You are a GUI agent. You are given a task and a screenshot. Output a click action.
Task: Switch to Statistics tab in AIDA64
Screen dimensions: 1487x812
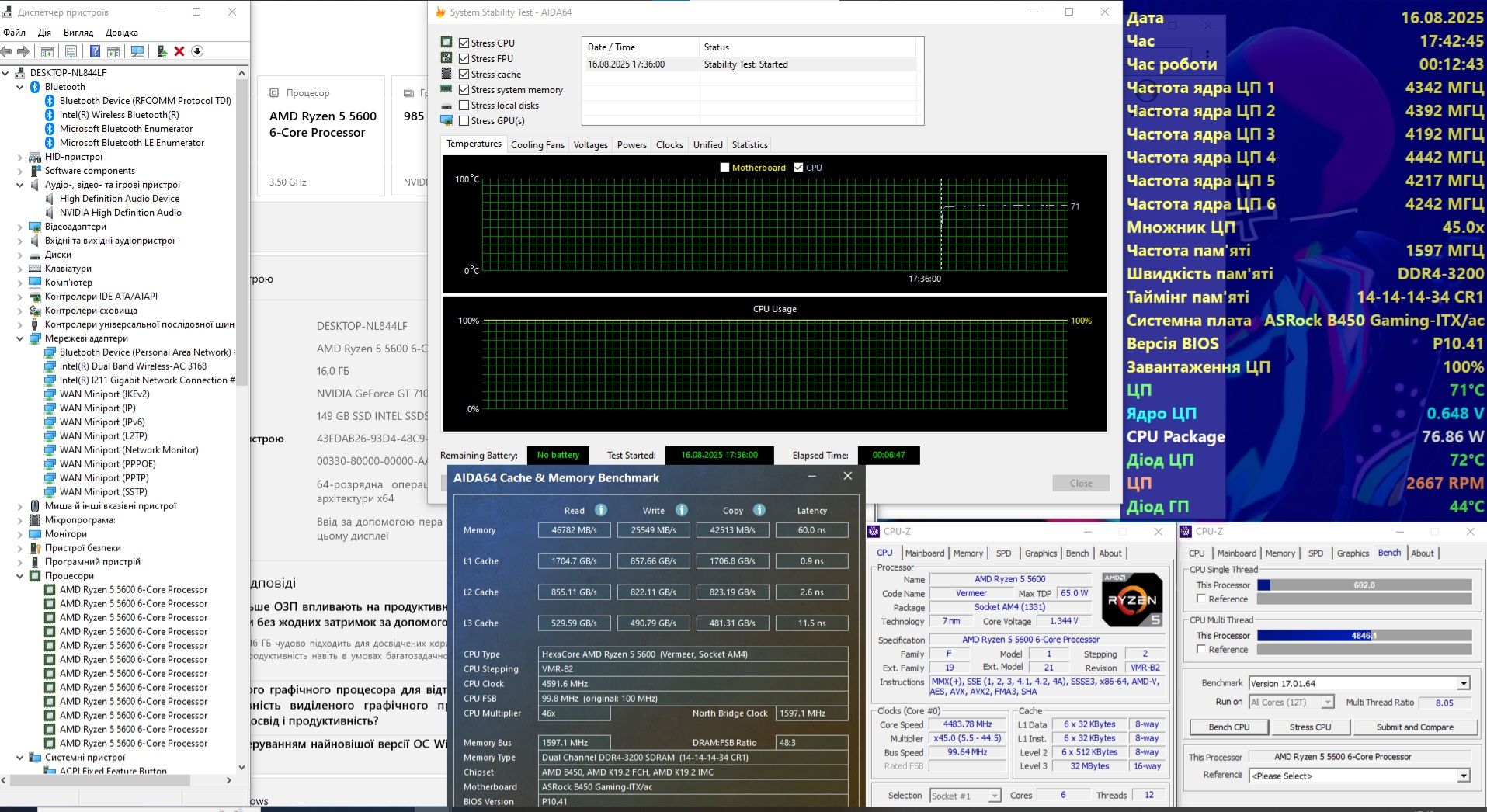point(749,144)
